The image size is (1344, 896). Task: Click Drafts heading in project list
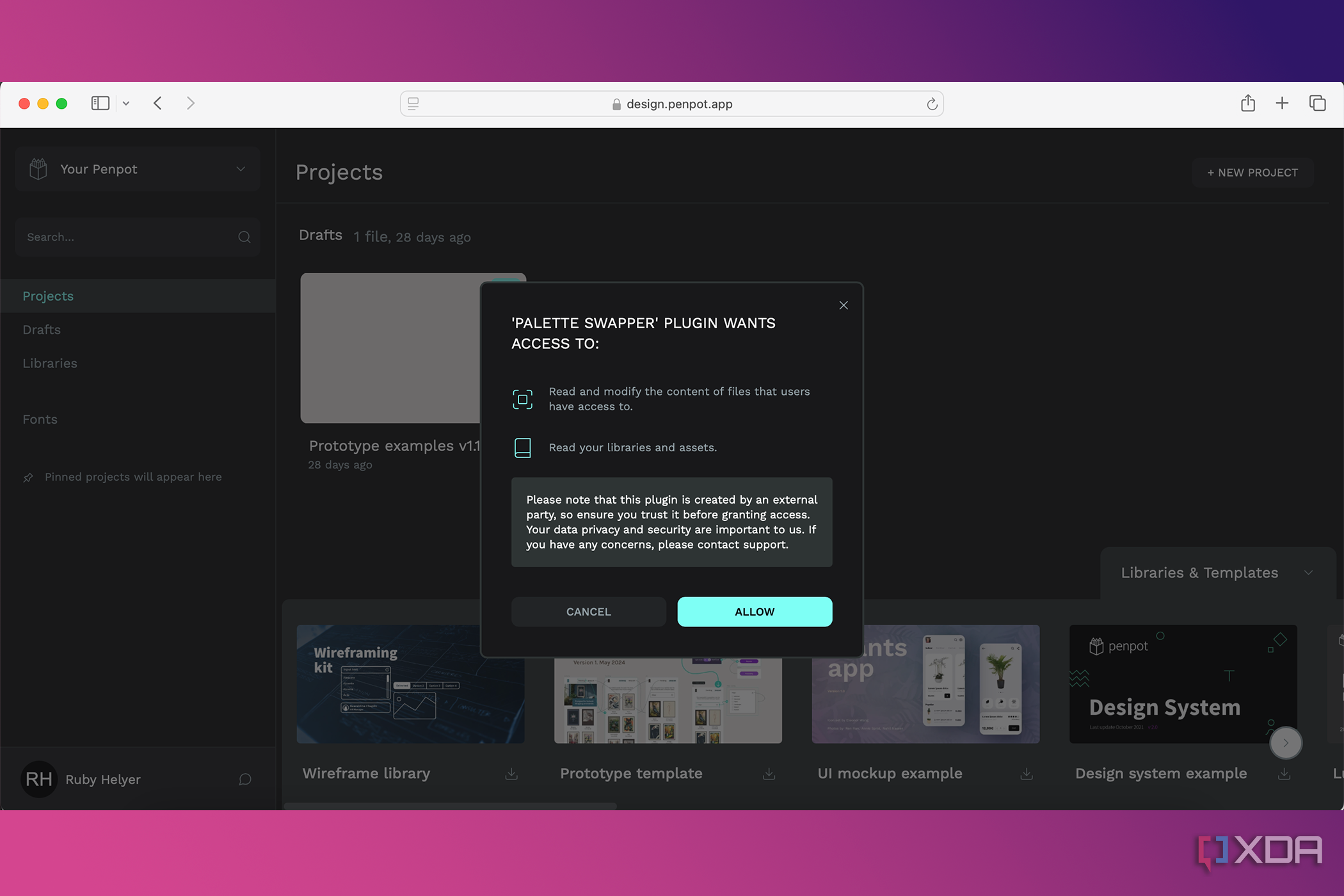pyautogui.click(x=321, y=236)
